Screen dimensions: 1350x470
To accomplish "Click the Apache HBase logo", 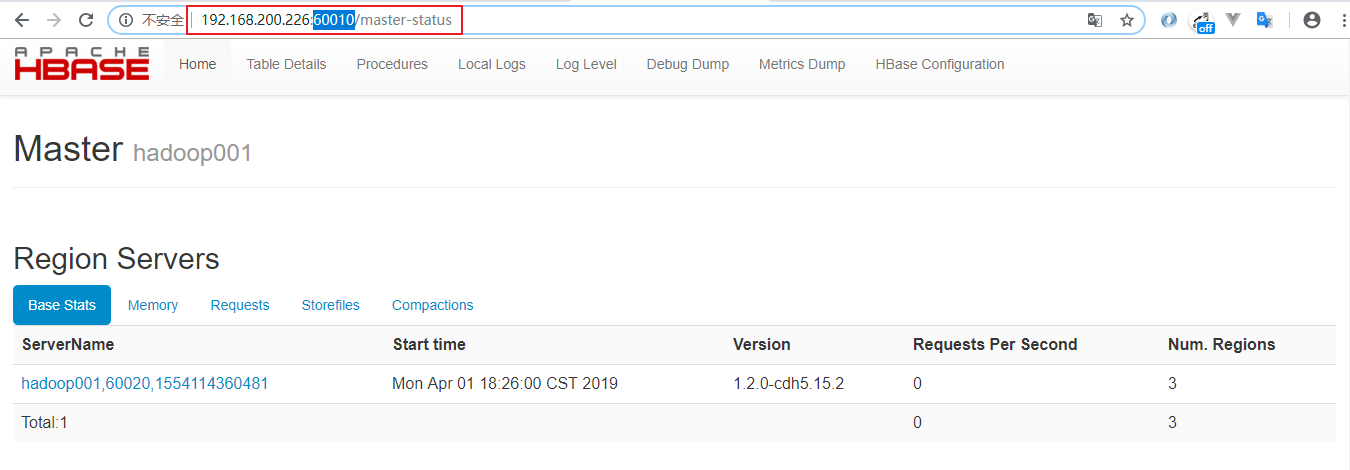I will coord(82,63).
